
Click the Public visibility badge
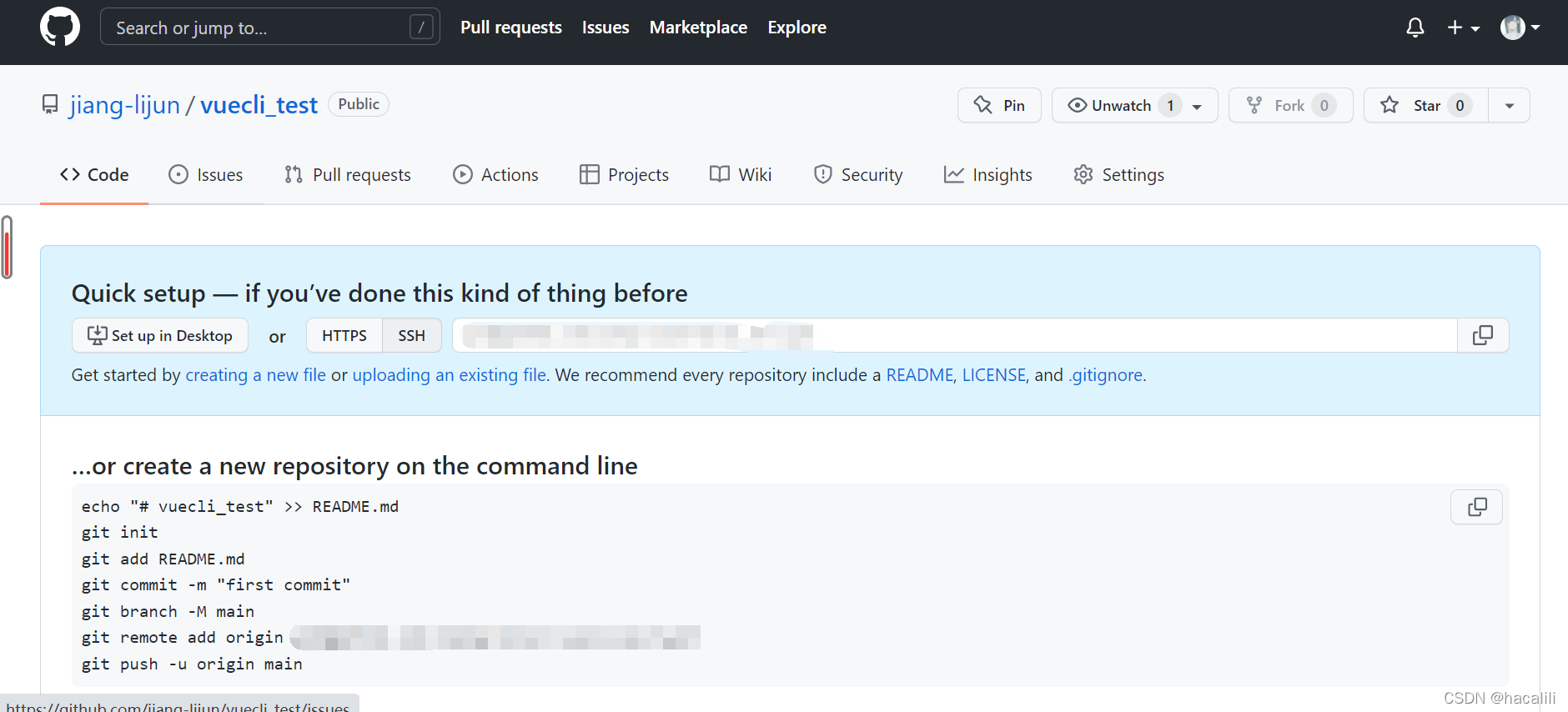359,104
